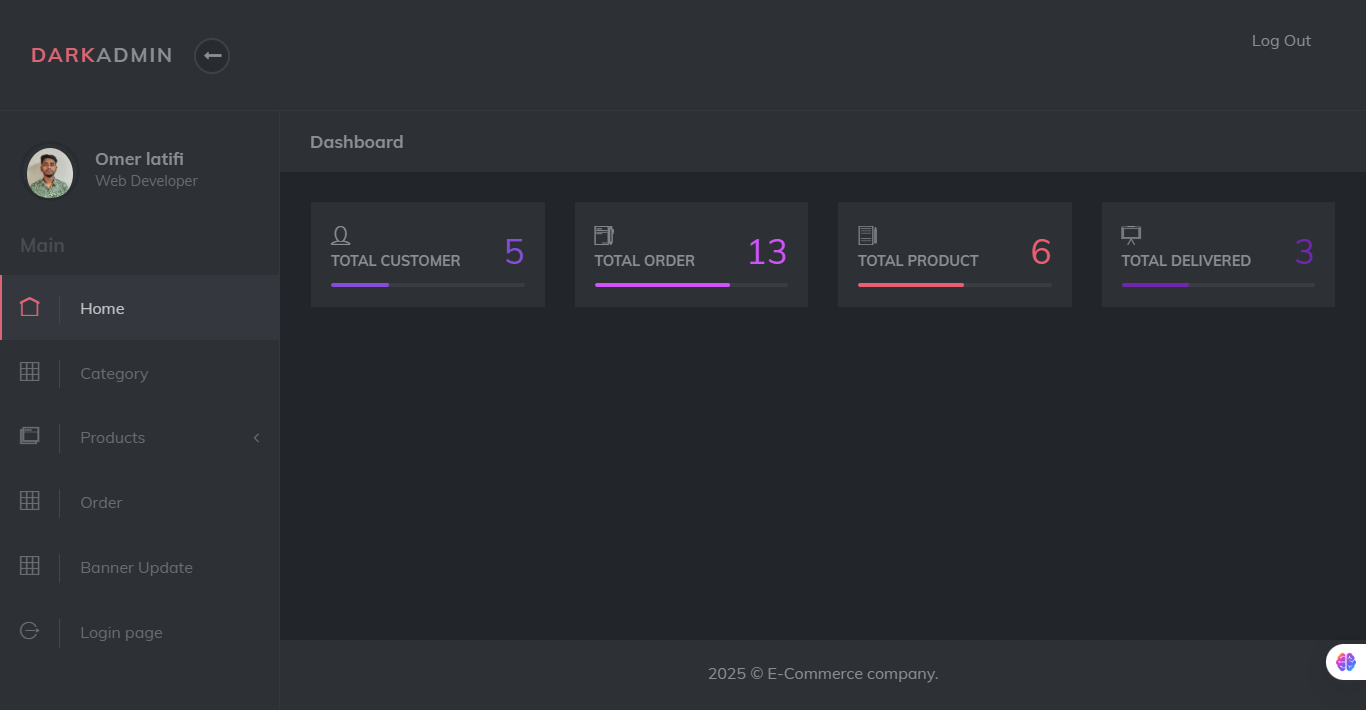The height and width of the screenshot is (710, 1366).
Task: Click the Total Order document icon
Action: [x=603, y=234]
